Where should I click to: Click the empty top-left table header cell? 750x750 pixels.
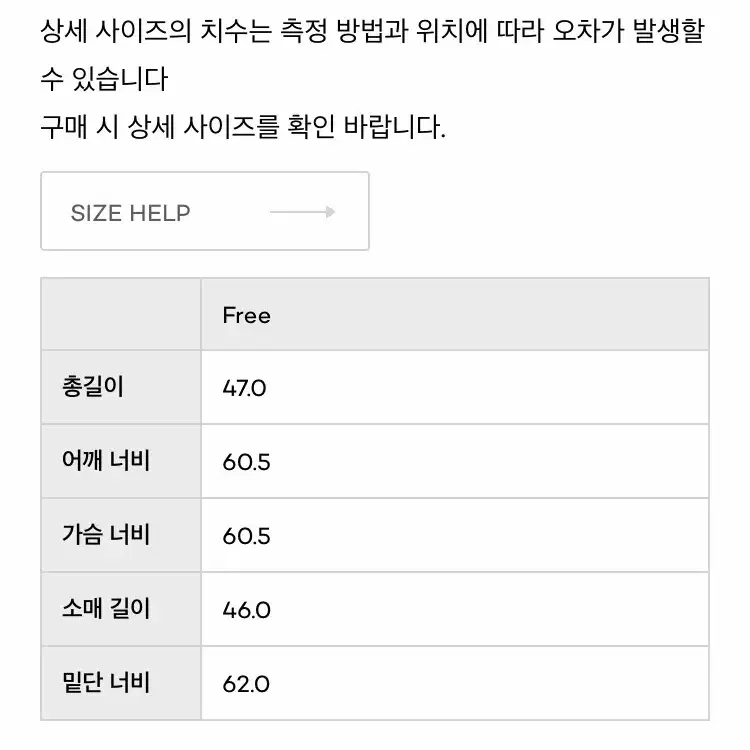point(121,314)
